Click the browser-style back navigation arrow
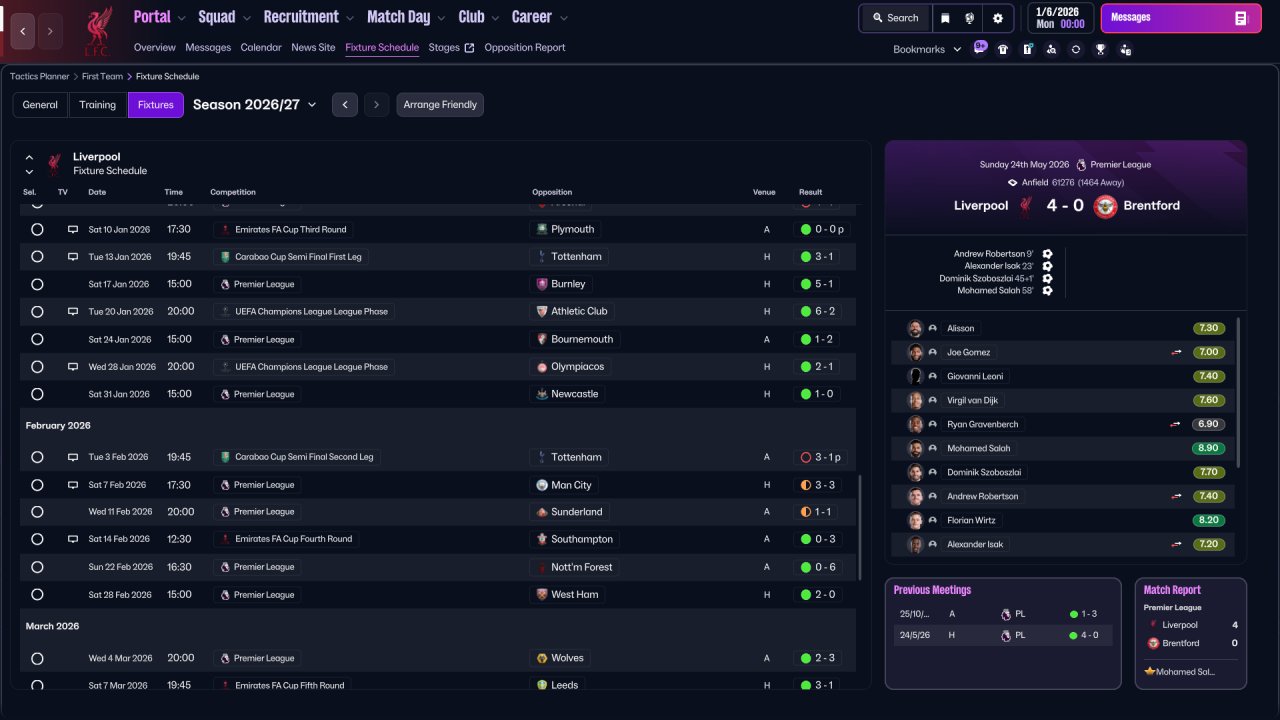The image size is (1280, 720). tap(23, 31)
